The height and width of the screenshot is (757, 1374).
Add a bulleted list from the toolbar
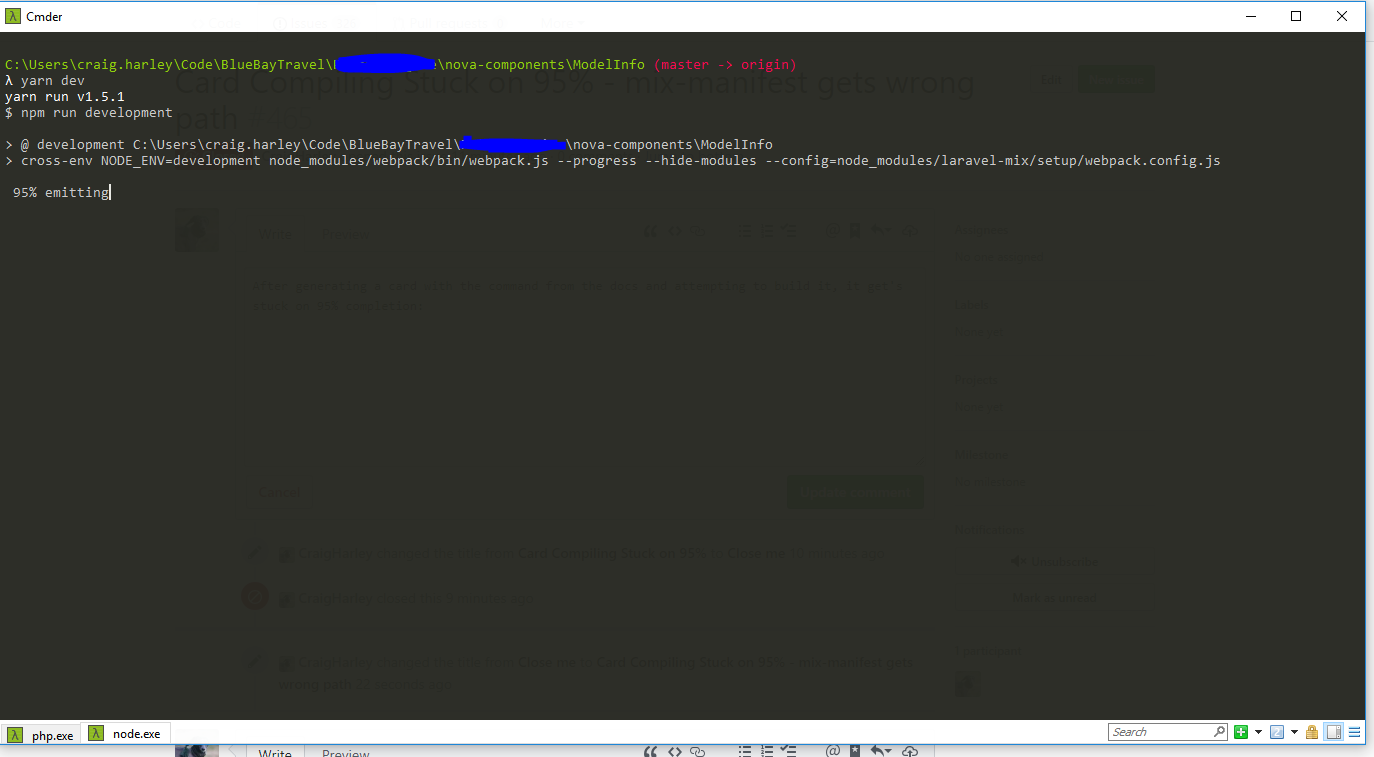pyautogui.click(x=747, y=750)
